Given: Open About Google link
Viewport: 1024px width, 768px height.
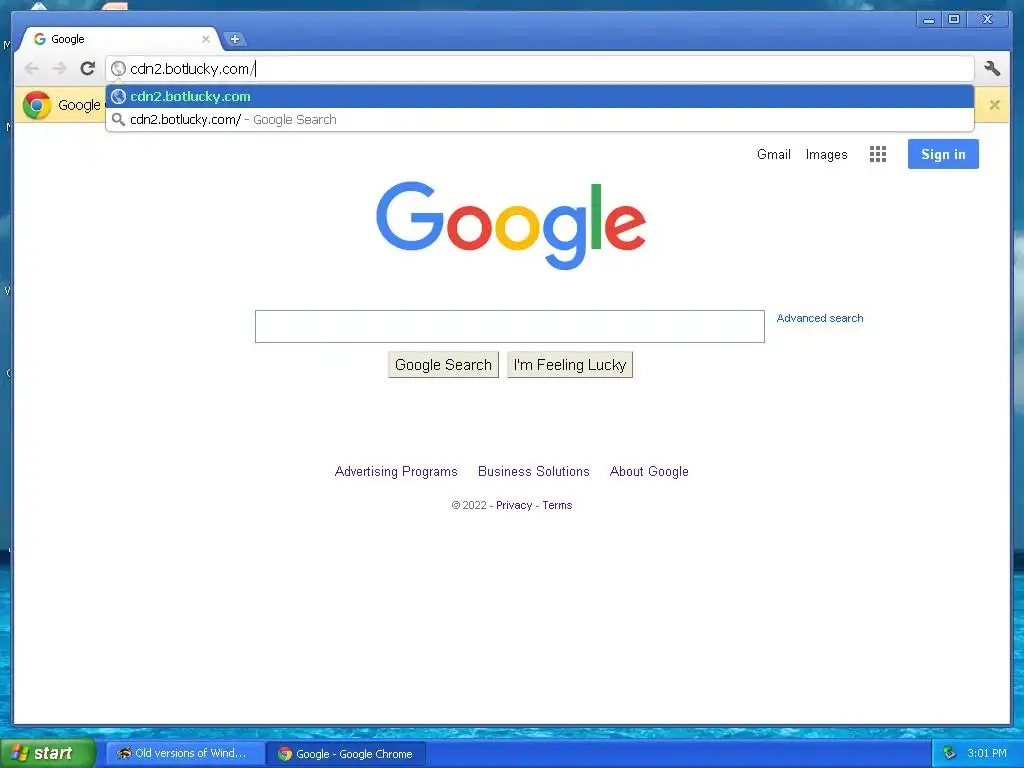Looking at the screenshot, I should point(649,472).
